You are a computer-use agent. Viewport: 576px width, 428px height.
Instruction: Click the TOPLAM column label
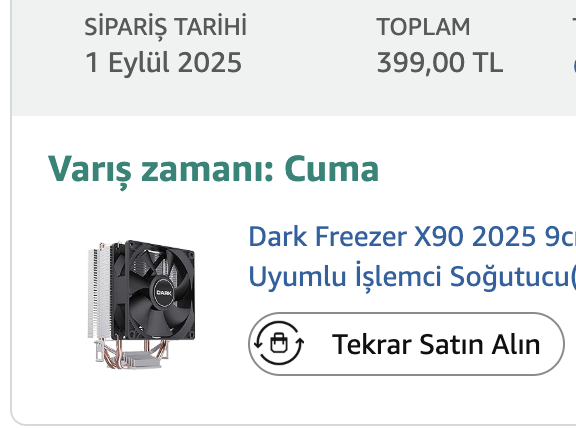click(423, 27)
